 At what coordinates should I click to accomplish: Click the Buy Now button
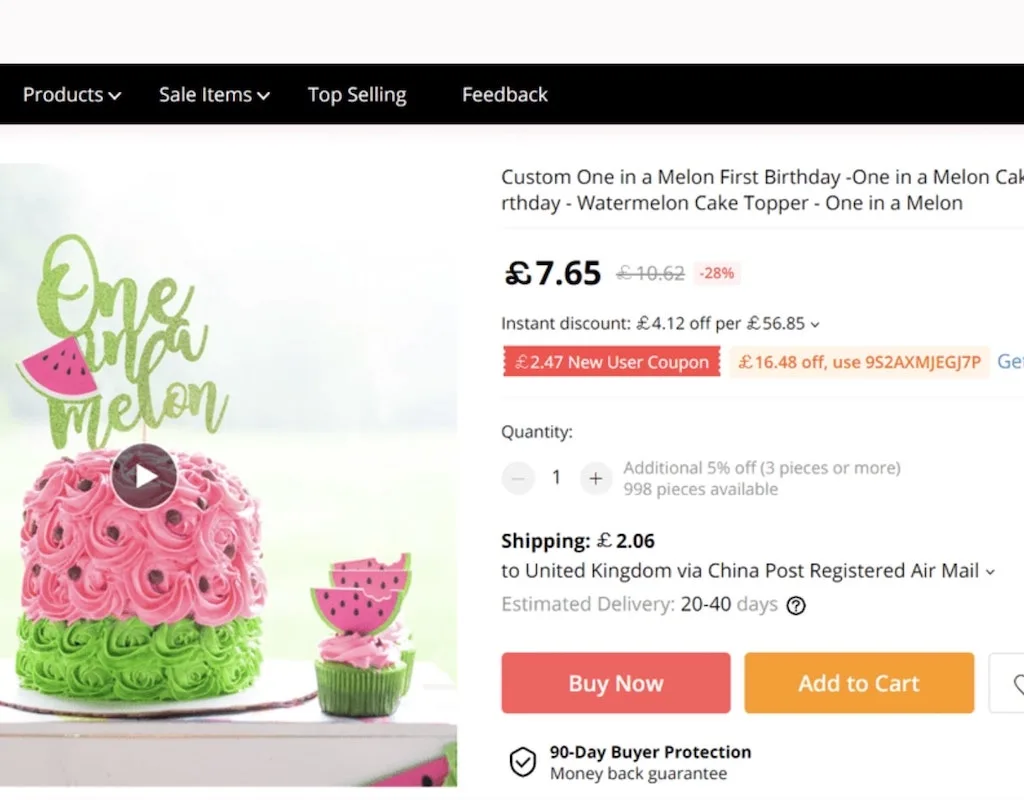pyautogui.click(x=616, y=683)
